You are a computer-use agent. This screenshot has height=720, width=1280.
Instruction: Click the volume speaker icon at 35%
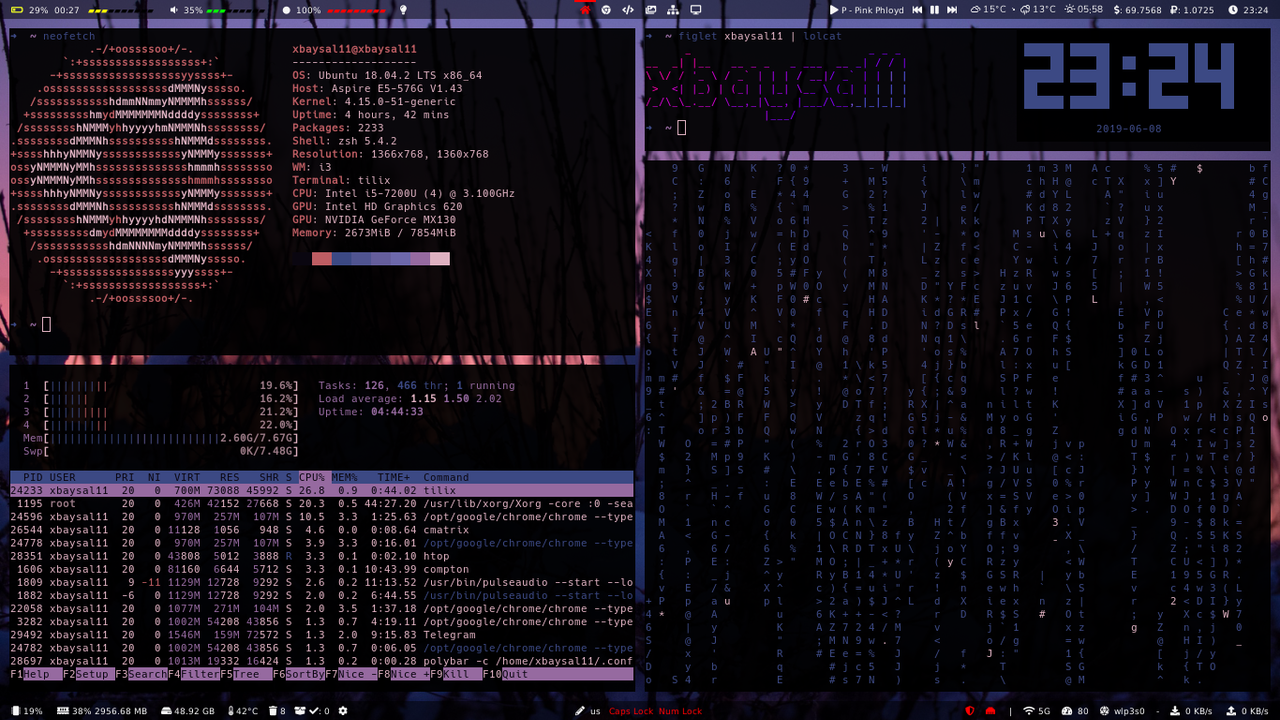coord(175,9)
